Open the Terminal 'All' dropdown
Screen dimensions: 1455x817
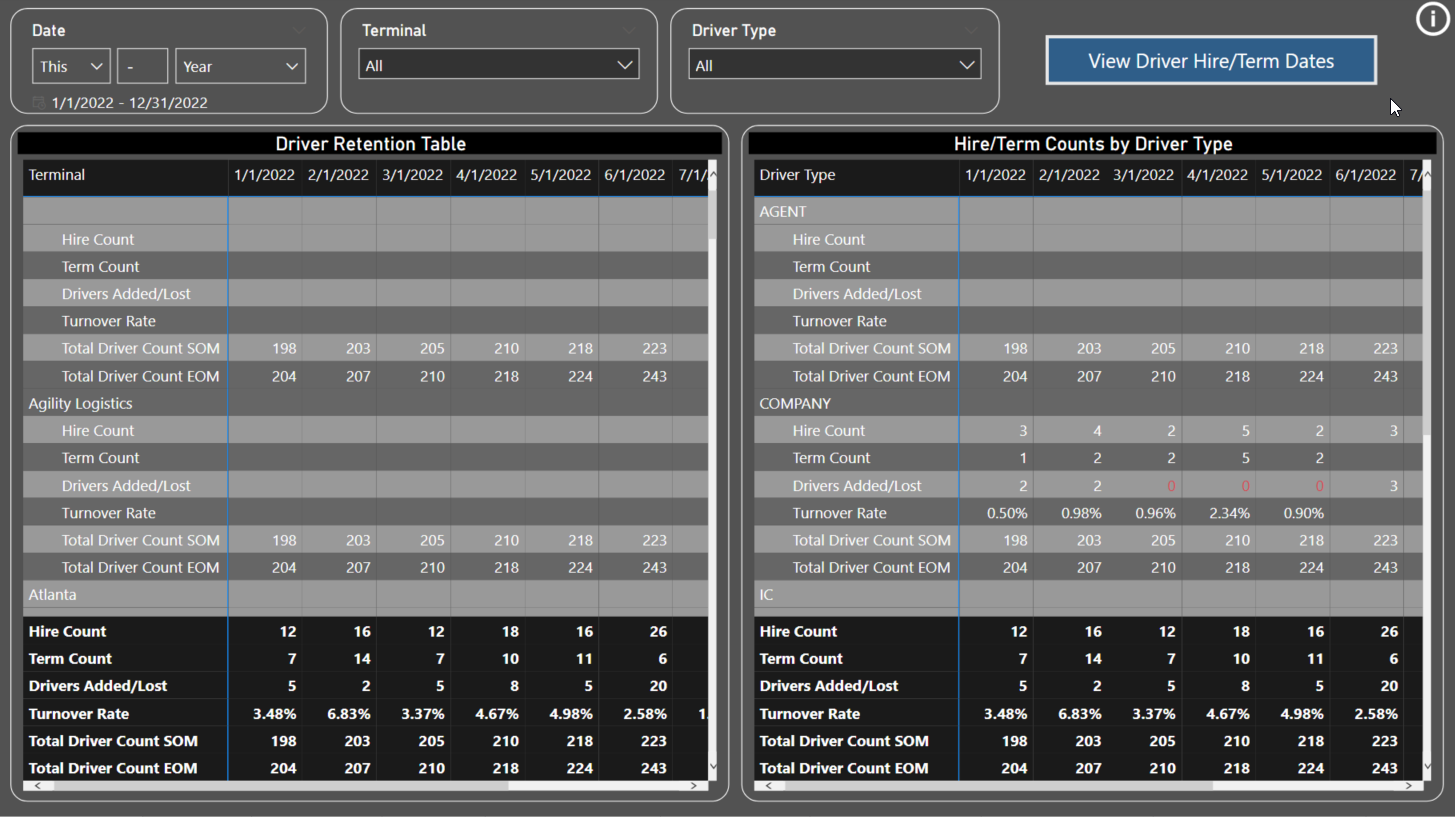[x=498, y=65]
